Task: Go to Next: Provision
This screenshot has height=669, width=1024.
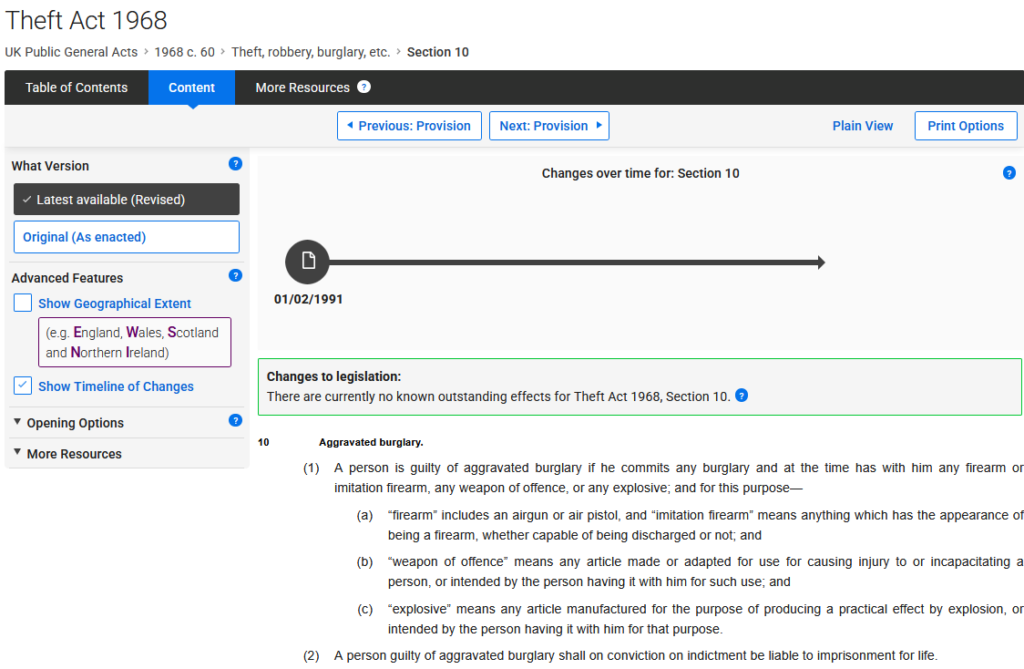Action: [548, 126]
